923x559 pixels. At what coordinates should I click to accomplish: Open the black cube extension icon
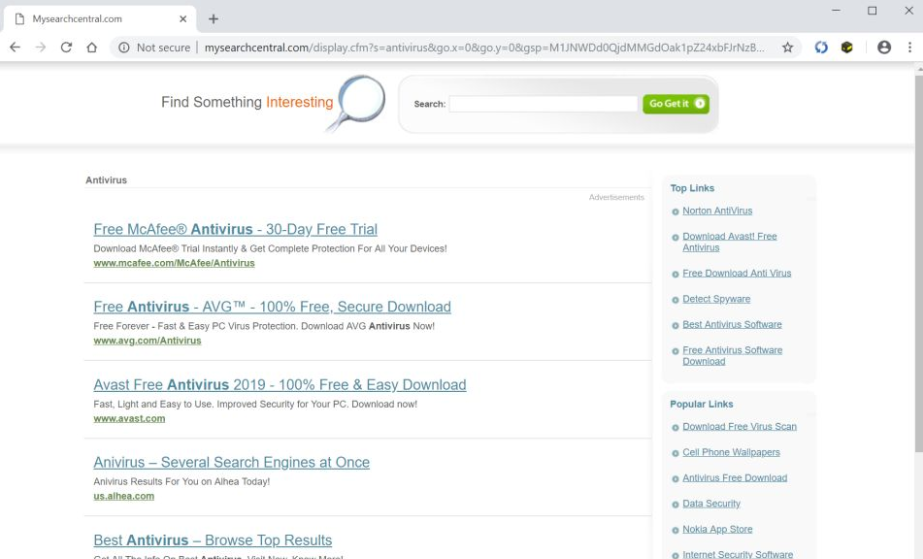(x=847, y=48)
